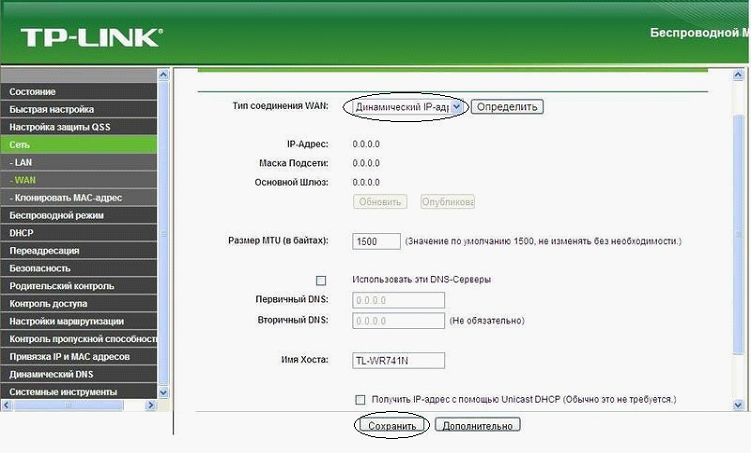Click the Тип соединения WAN label

pos(281,106)
